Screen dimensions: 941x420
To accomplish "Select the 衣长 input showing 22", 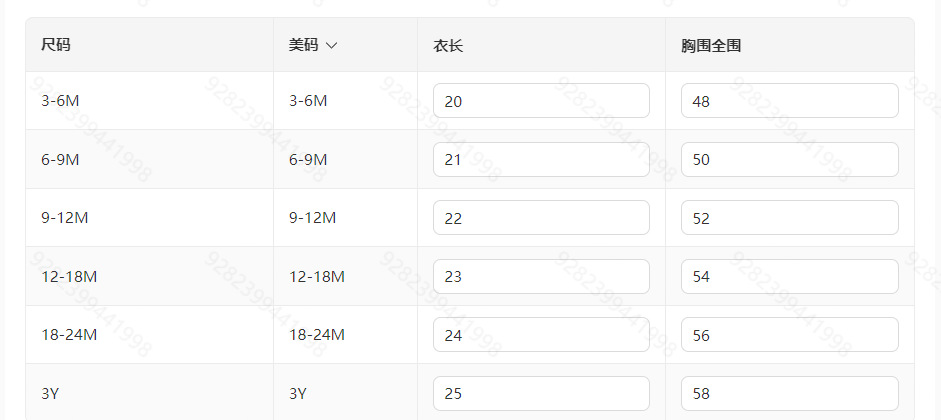I will [541, 218].
